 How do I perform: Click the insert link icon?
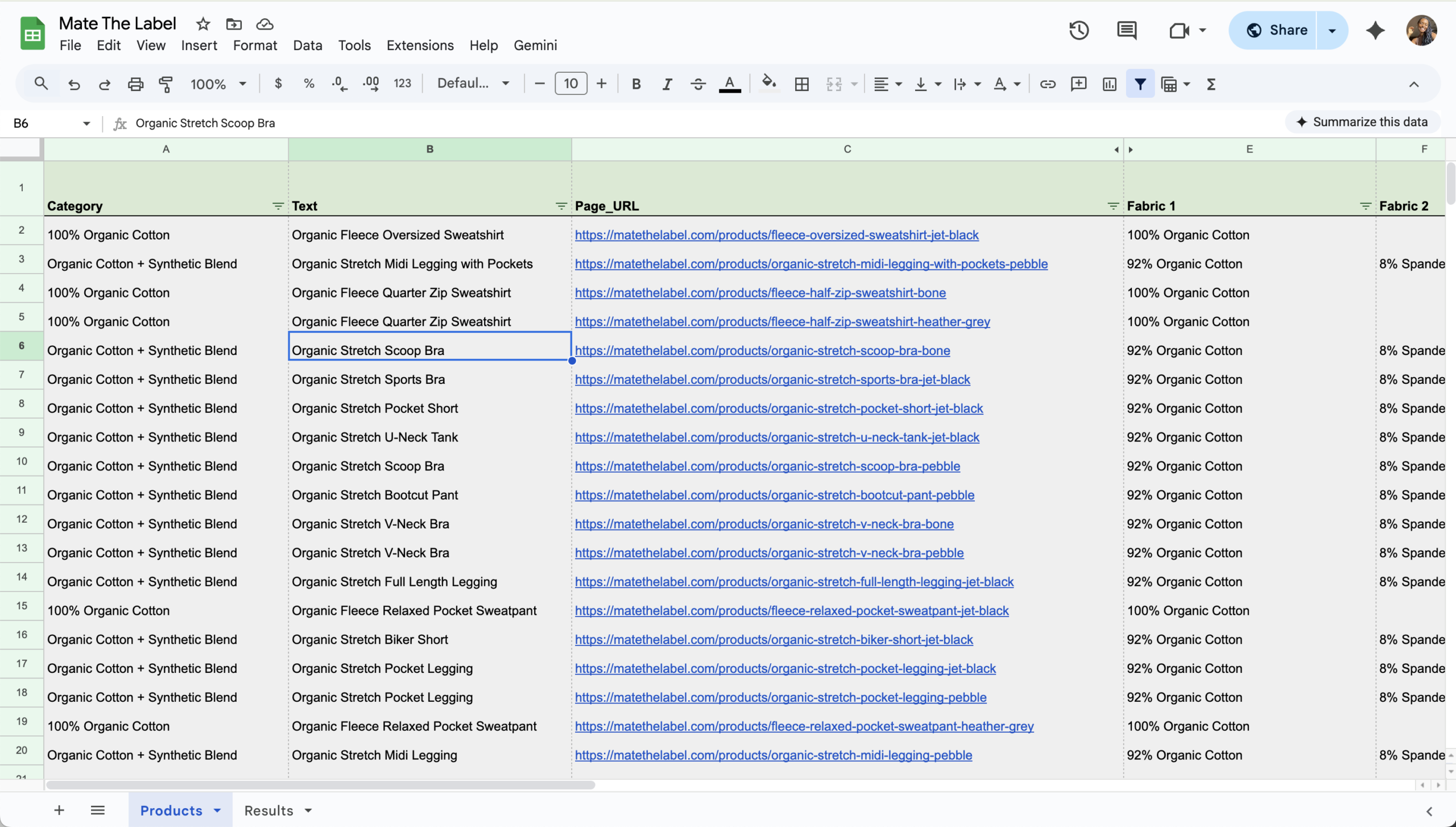[1047, 84]
